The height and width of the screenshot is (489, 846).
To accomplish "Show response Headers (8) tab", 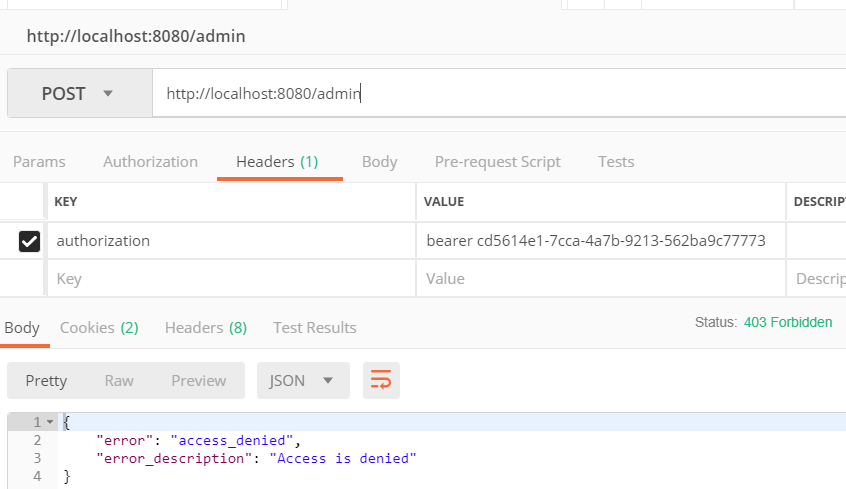I will click(x=205, y=327).
